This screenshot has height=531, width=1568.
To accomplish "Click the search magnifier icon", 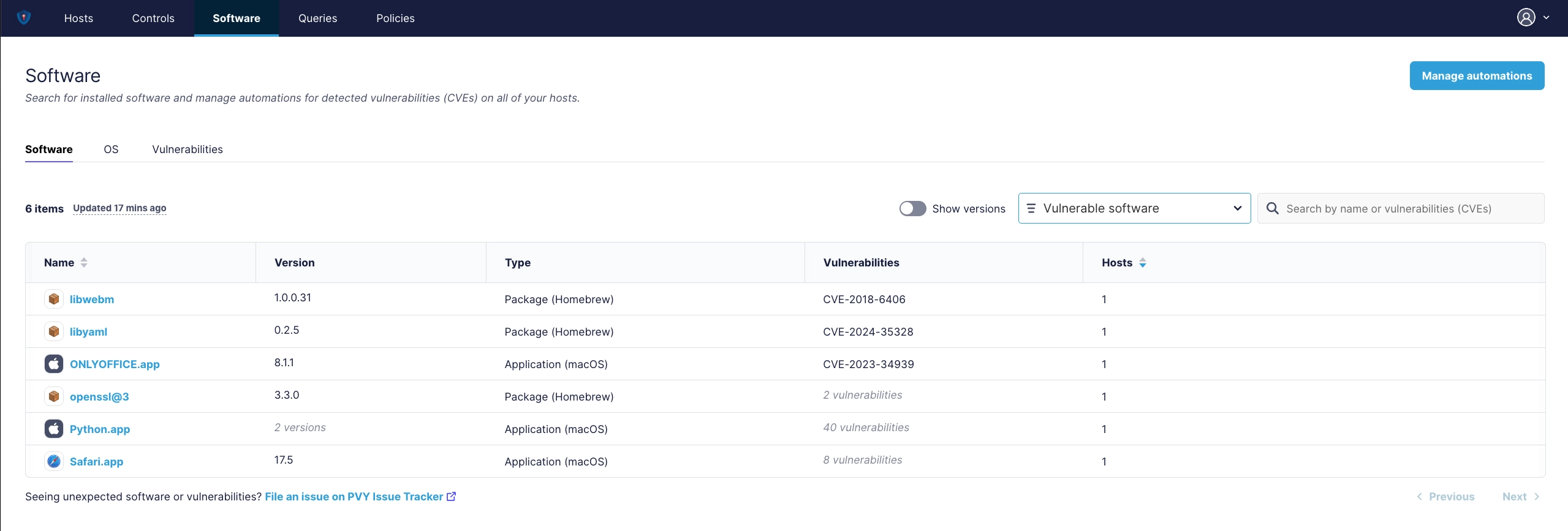I will point(1273,208).
